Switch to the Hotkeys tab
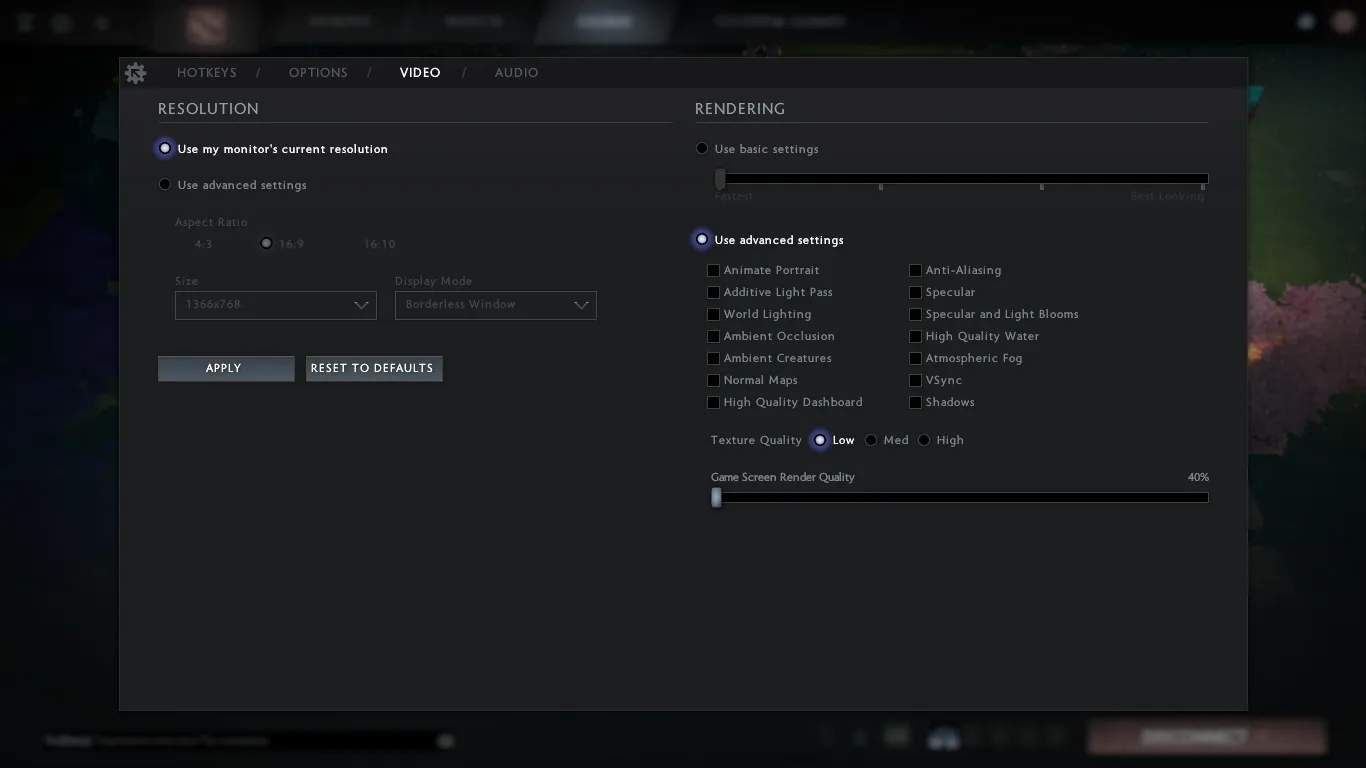Image resolution: width=1366 pixels, height=768 pixels. pyautogui.click(x=207, y=73)
